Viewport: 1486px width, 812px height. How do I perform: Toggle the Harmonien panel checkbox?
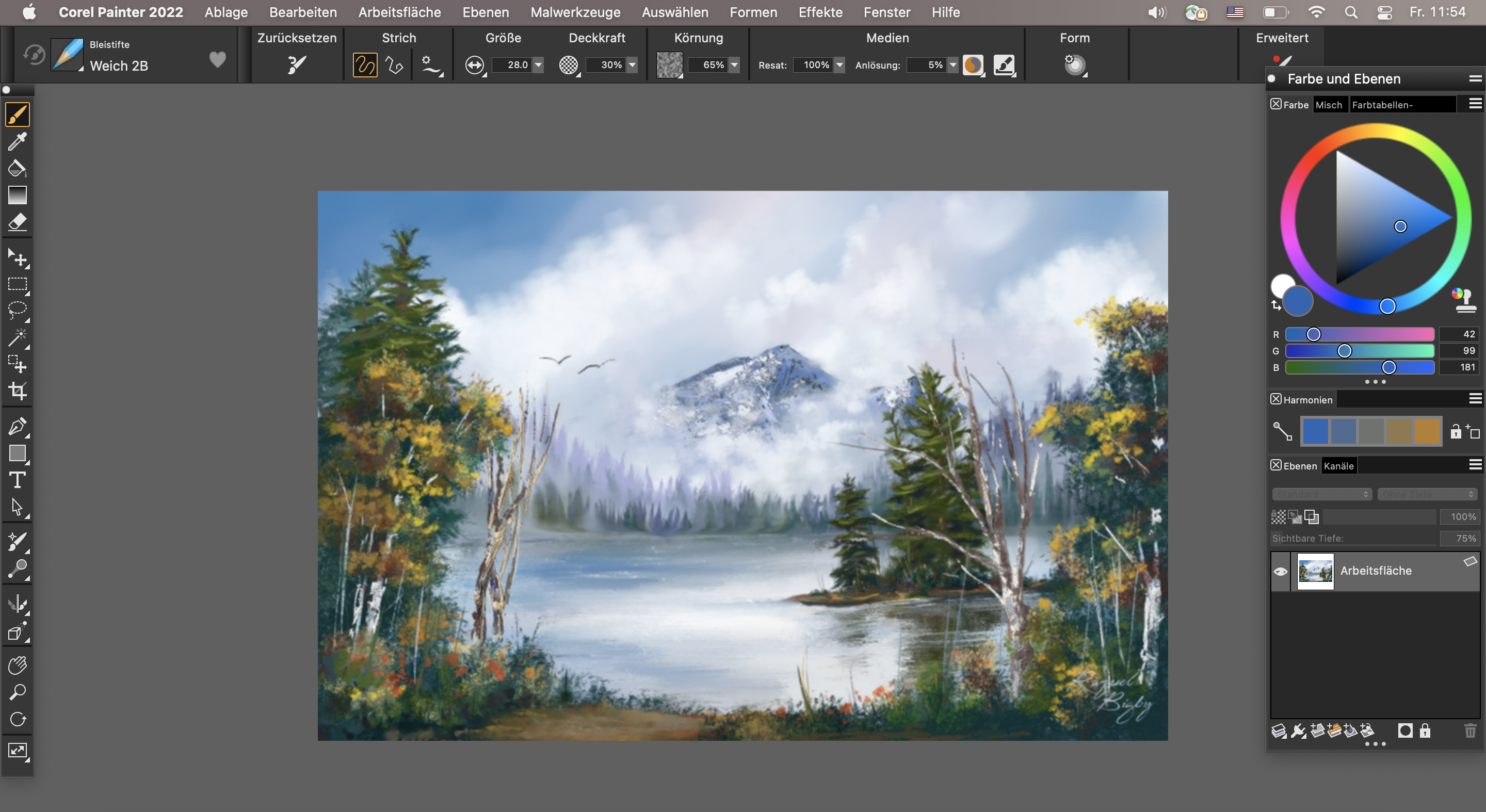1275,399
